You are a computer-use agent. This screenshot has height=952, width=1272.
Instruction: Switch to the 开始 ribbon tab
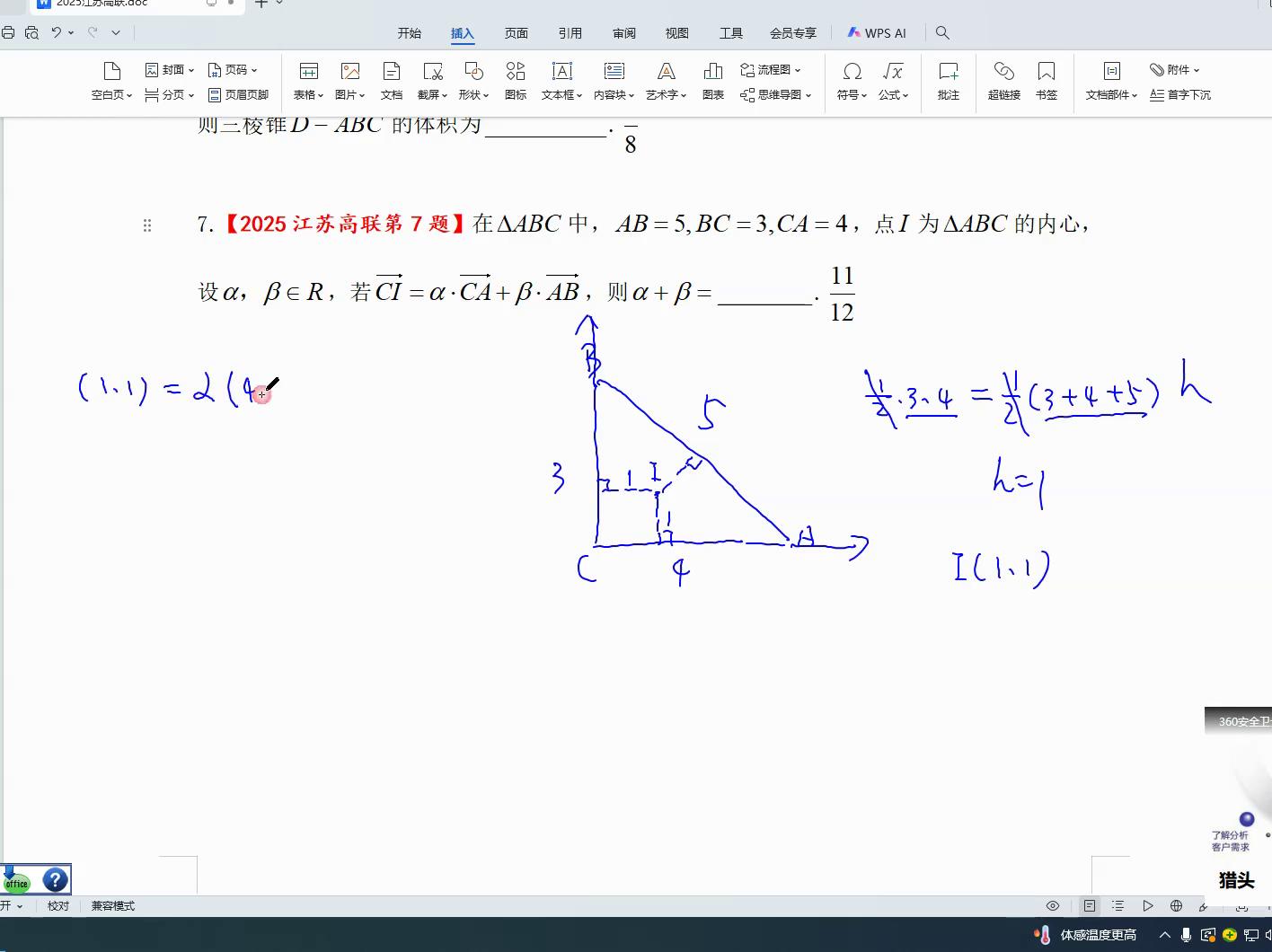pos(410,33)
